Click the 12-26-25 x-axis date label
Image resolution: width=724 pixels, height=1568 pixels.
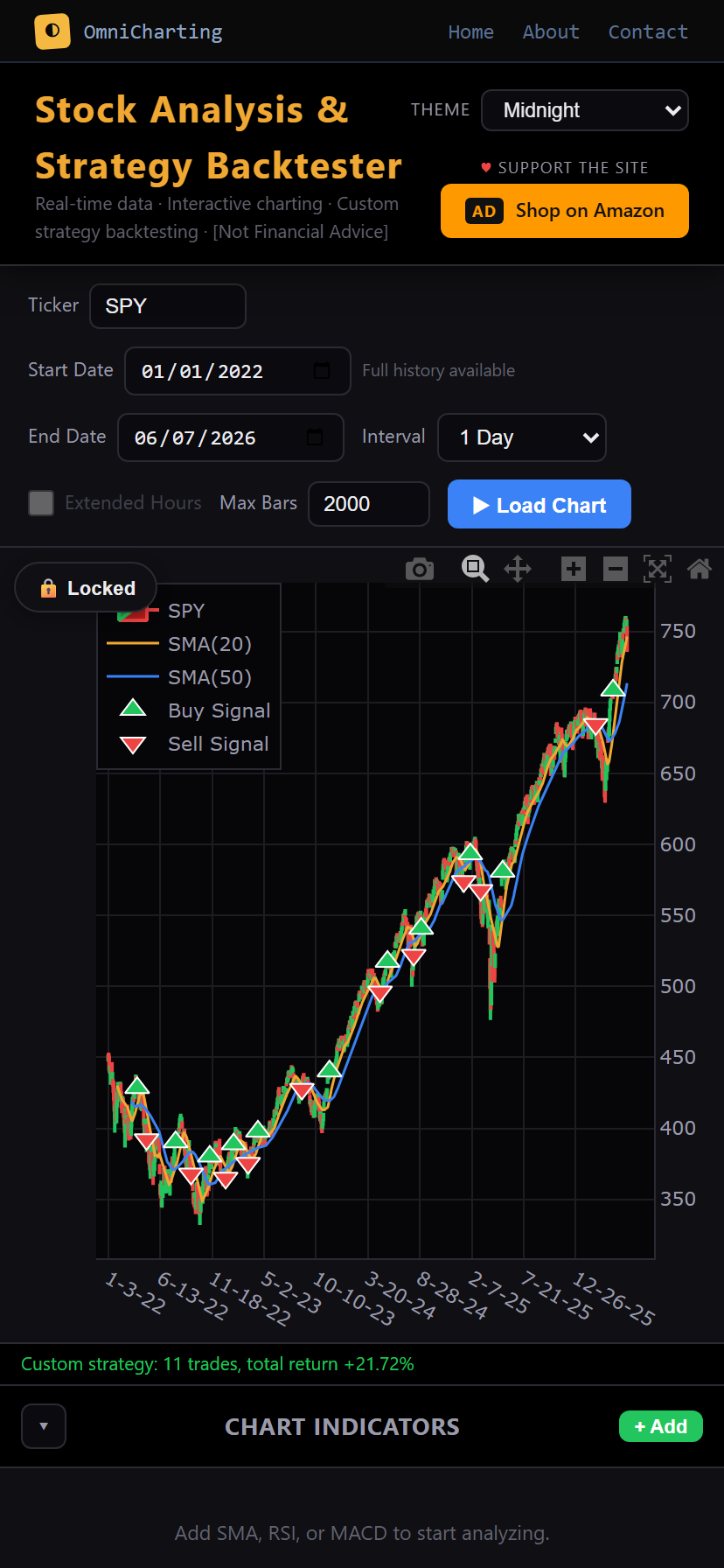613,1298
